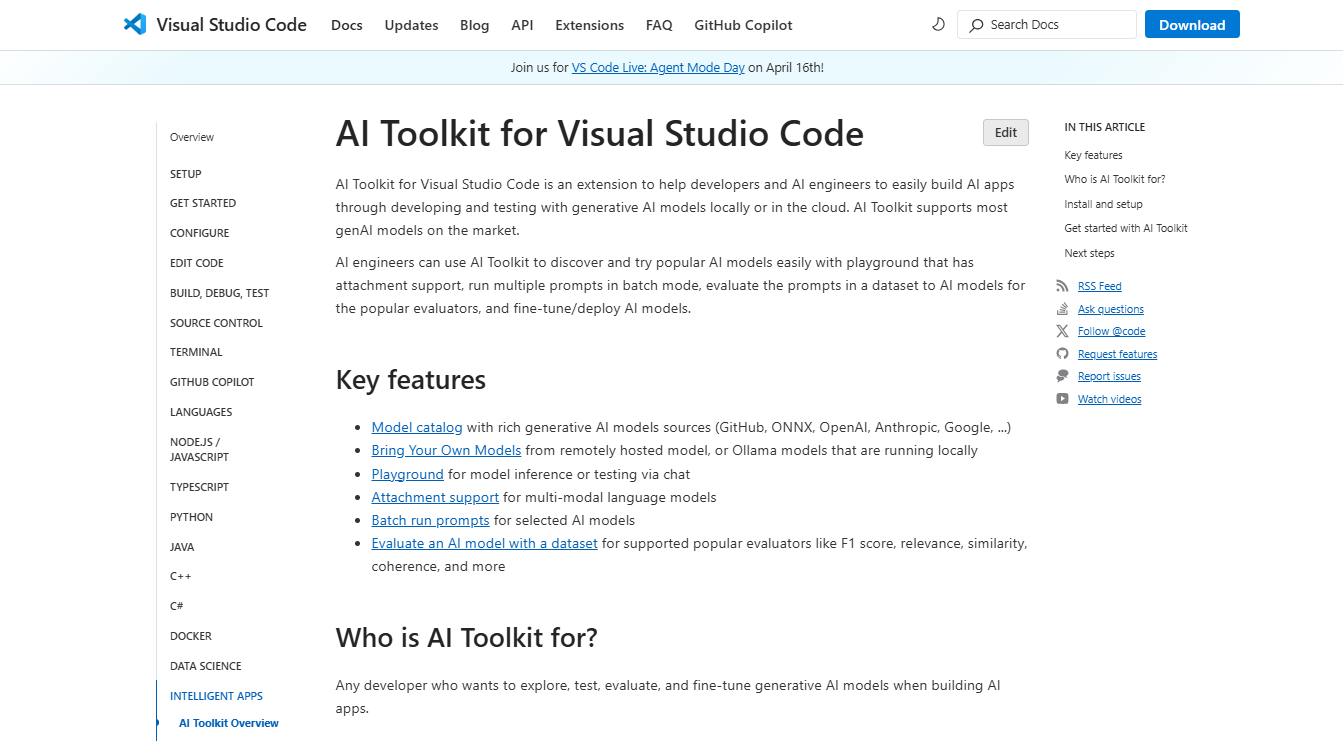Image resolution: width=1343 pixels, height=741 pixels.
Task: Expand the SETUP section in sidebar
Action: pyautogui.click(x=186, y=174)
